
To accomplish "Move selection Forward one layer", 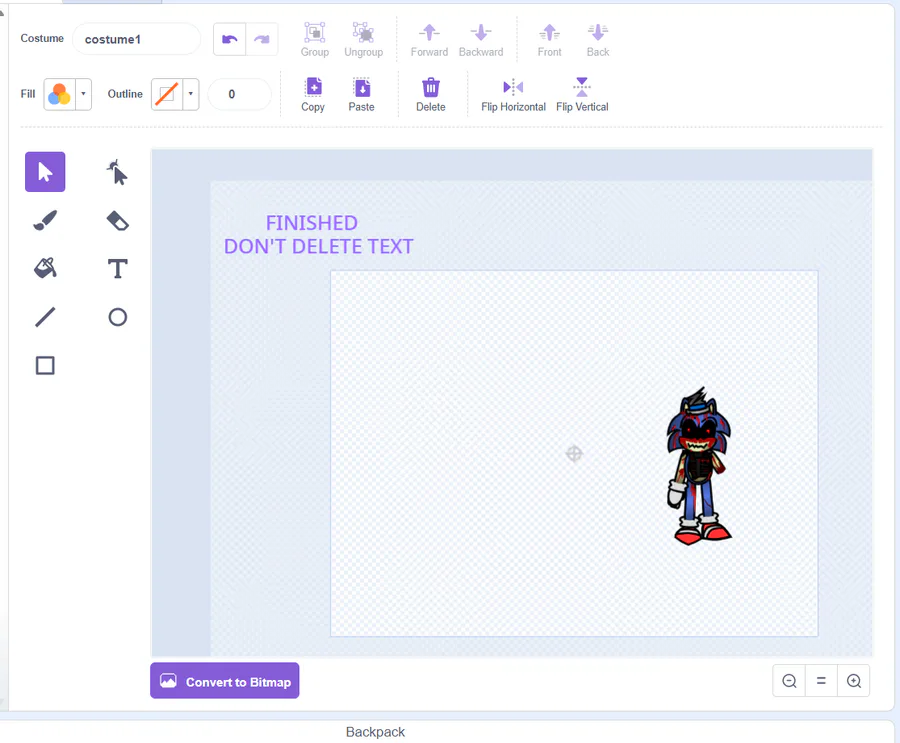I will pos(429,40).
